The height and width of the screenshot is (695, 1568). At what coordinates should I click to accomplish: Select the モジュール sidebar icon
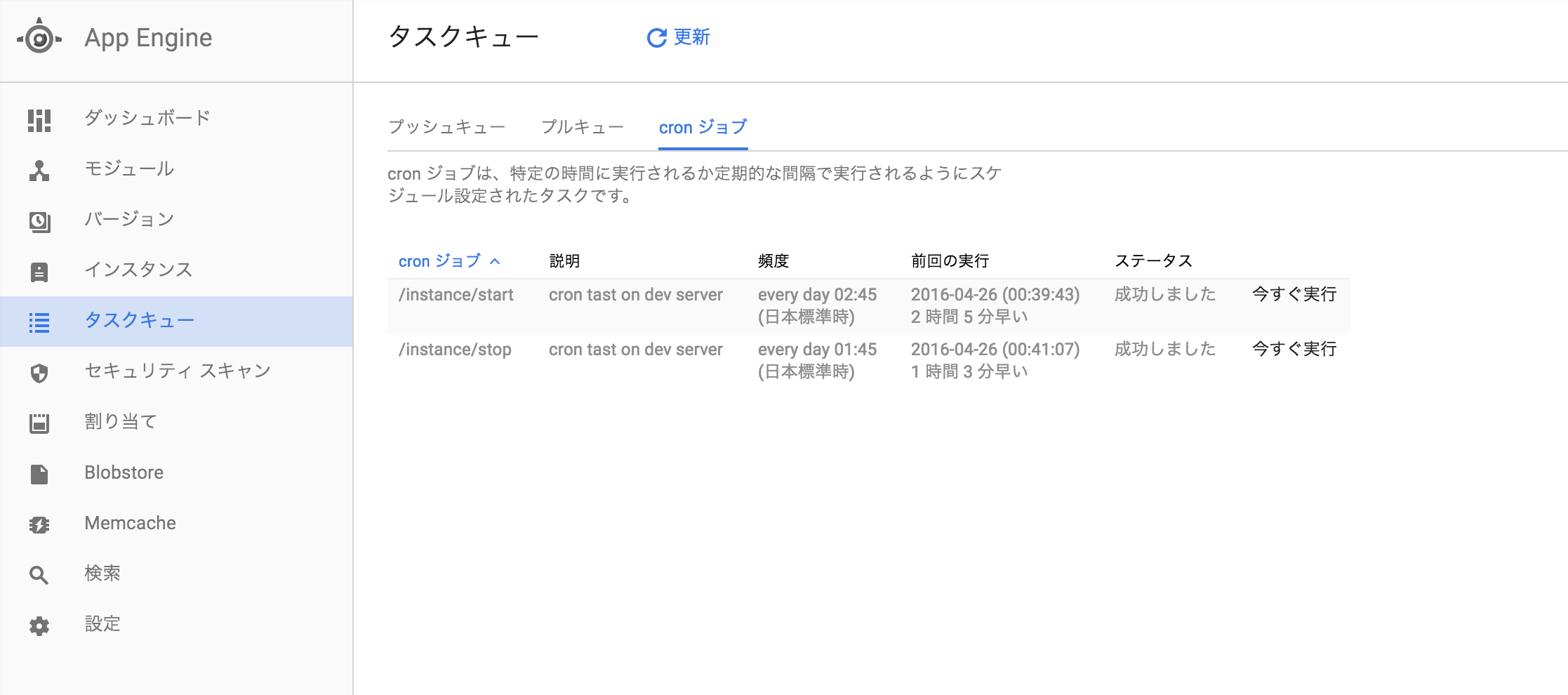[x=40, y=169]
